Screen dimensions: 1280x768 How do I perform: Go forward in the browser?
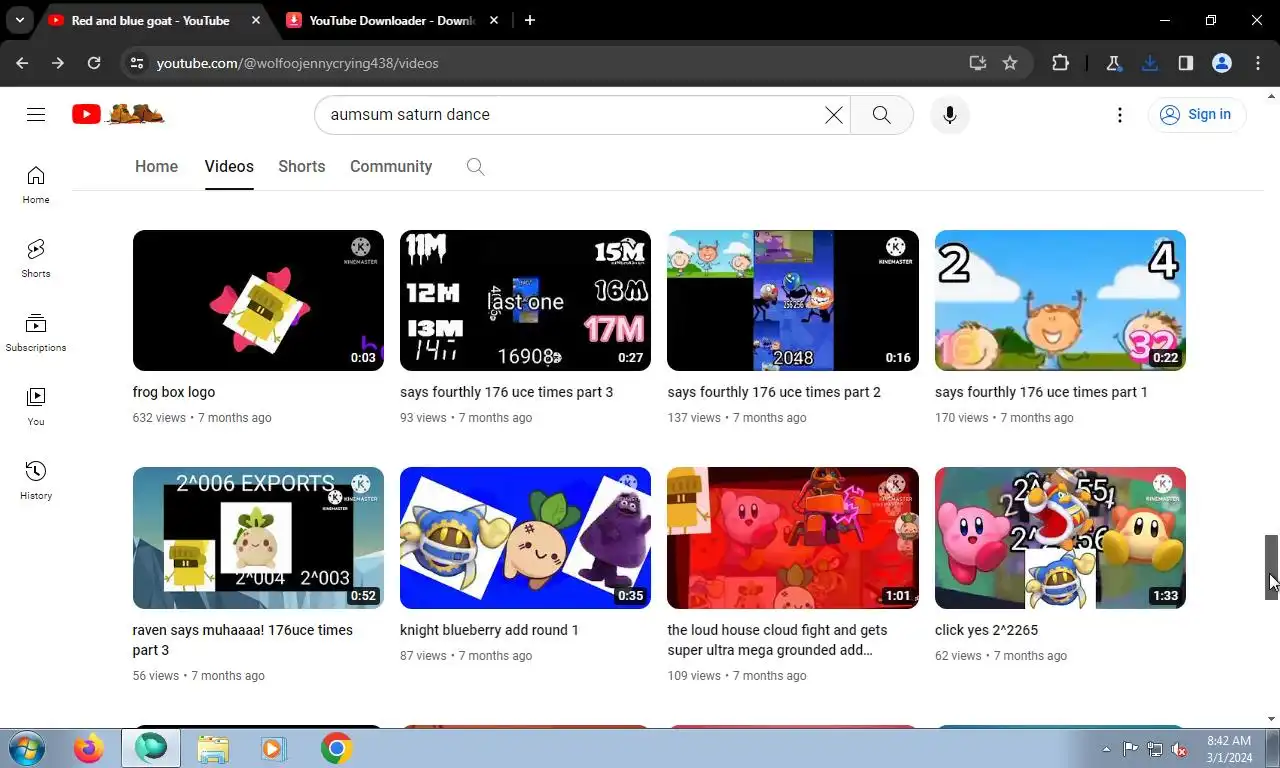pyautogui.click(x=58, y=63)
